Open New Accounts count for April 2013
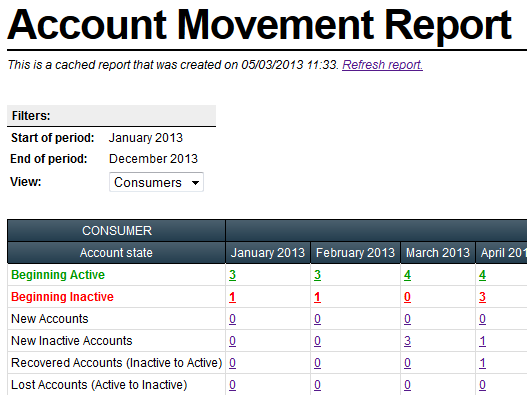This screenshot has height=395, width=527. (x=482, y=319)
